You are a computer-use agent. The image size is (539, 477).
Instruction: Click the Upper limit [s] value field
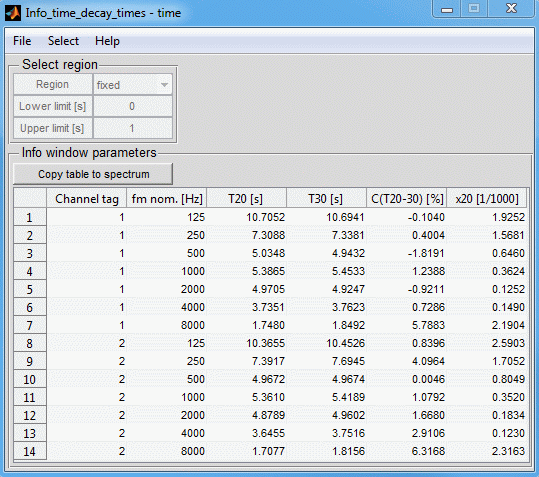tap(132, 128)
